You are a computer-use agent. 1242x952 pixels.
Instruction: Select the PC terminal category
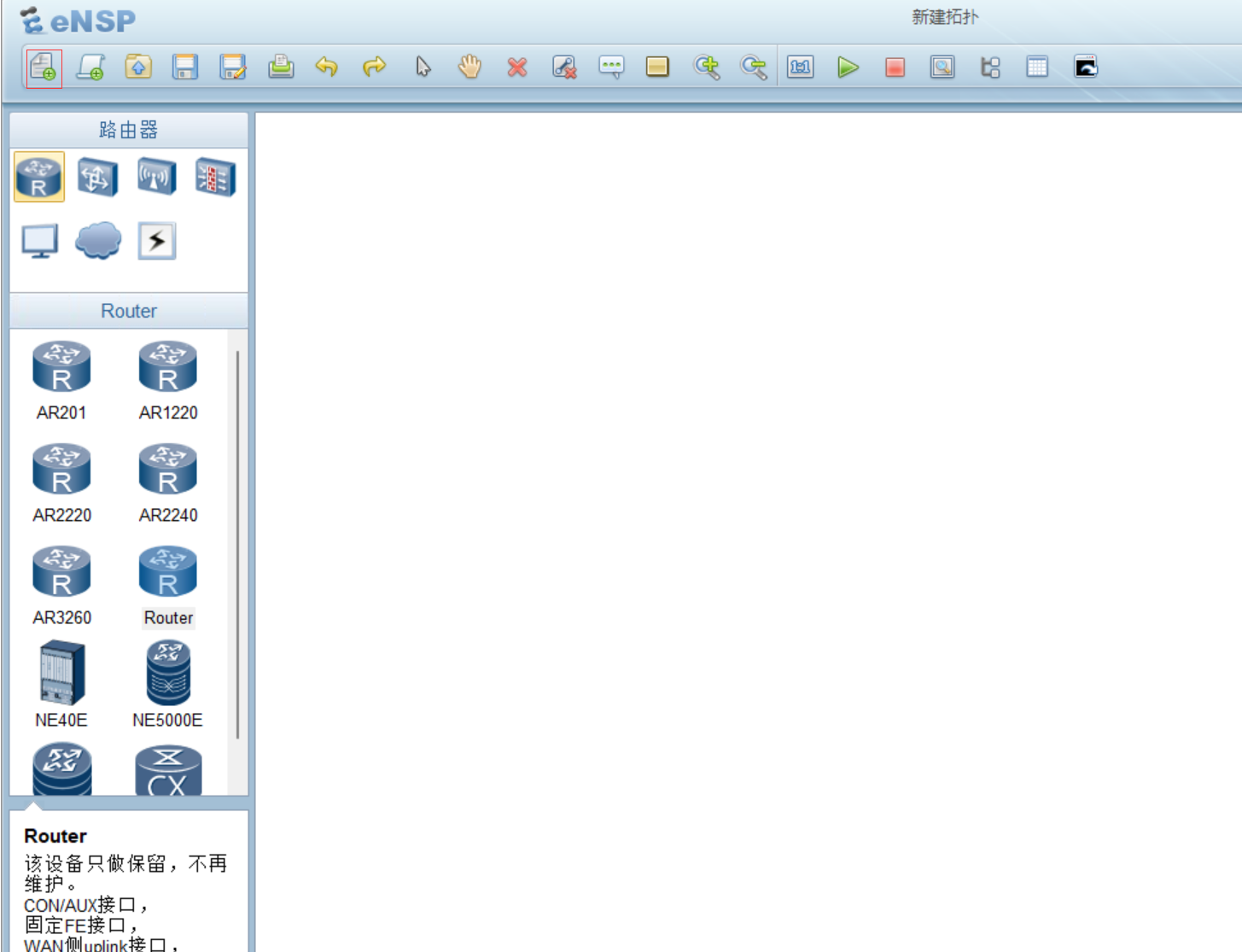(x=39, y=241)
